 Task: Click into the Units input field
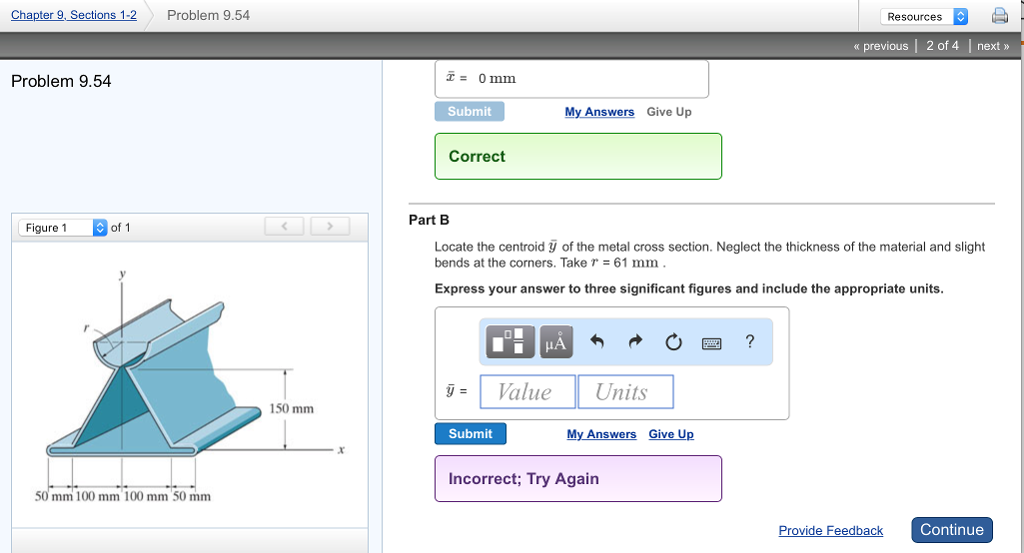[x=626, y=392]
